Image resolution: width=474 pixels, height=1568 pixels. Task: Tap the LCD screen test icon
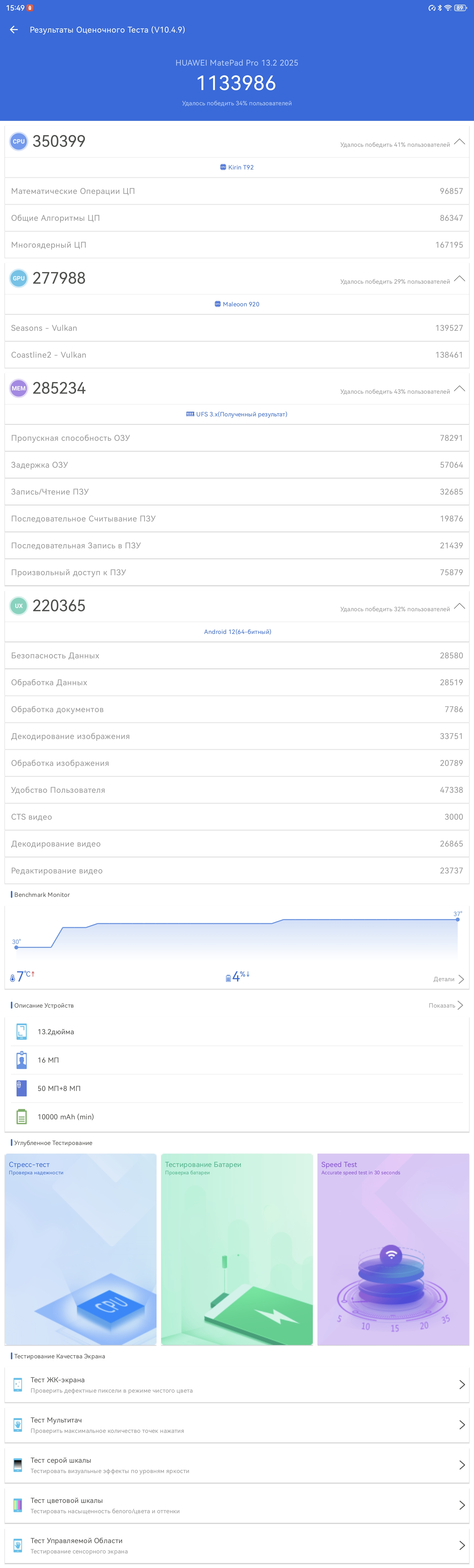point(18,1385)
